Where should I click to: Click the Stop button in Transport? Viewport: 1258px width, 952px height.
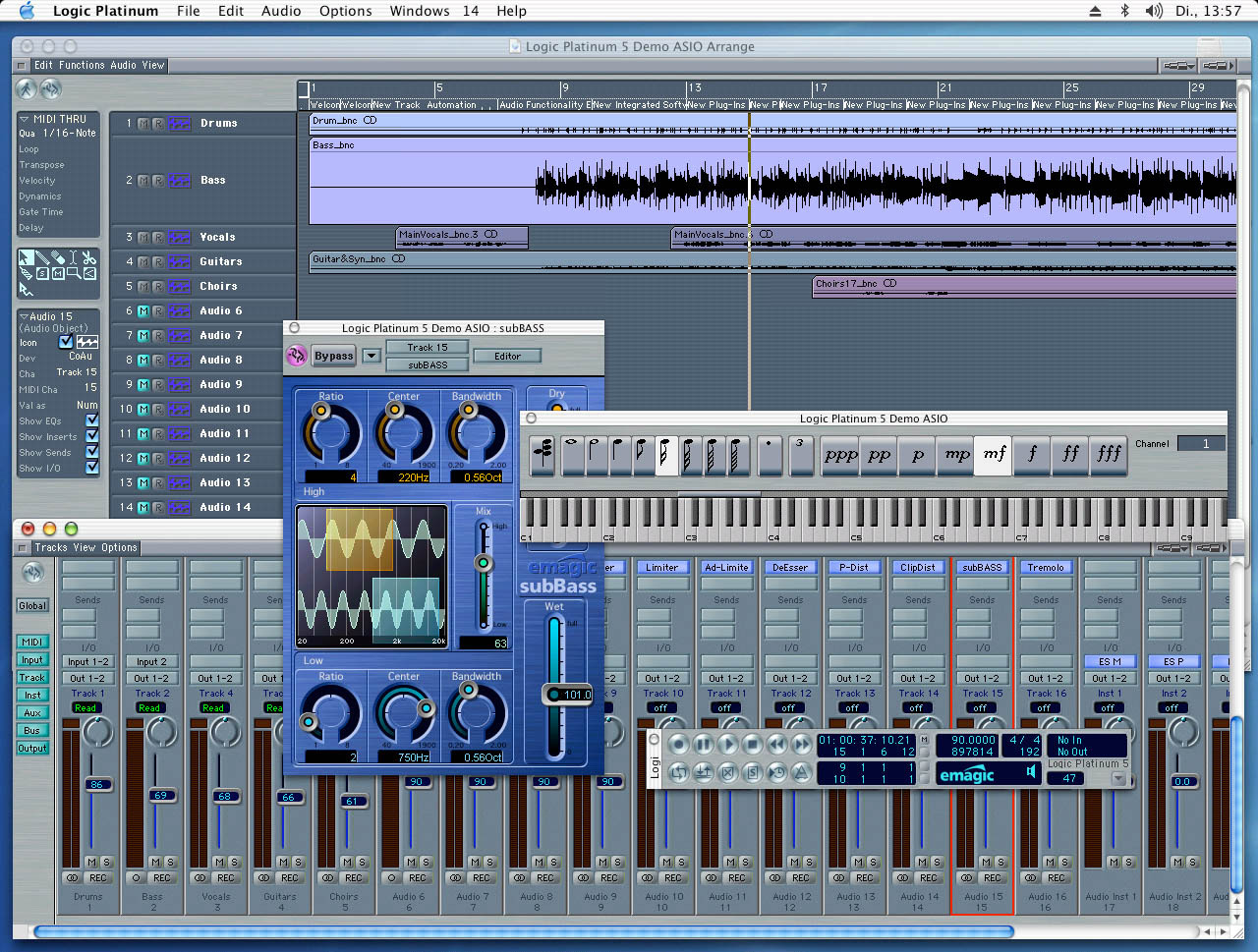[753, 744]
